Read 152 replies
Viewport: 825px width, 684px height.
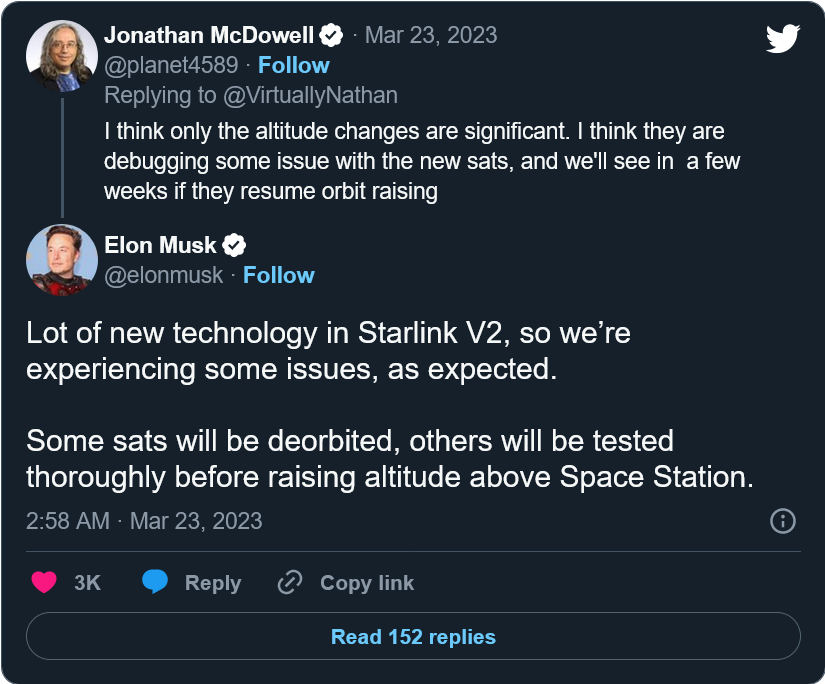point(413,636)
